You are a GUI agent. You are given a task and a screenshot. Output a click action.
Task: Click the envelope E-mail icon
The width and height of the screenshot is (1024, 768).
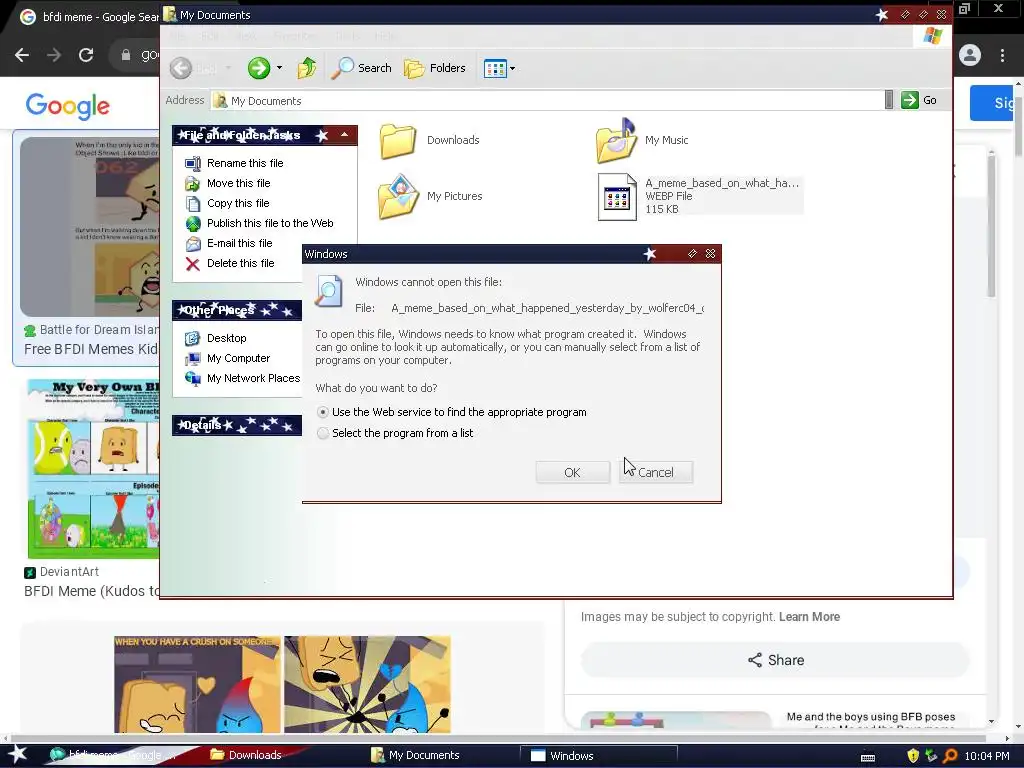193,244
